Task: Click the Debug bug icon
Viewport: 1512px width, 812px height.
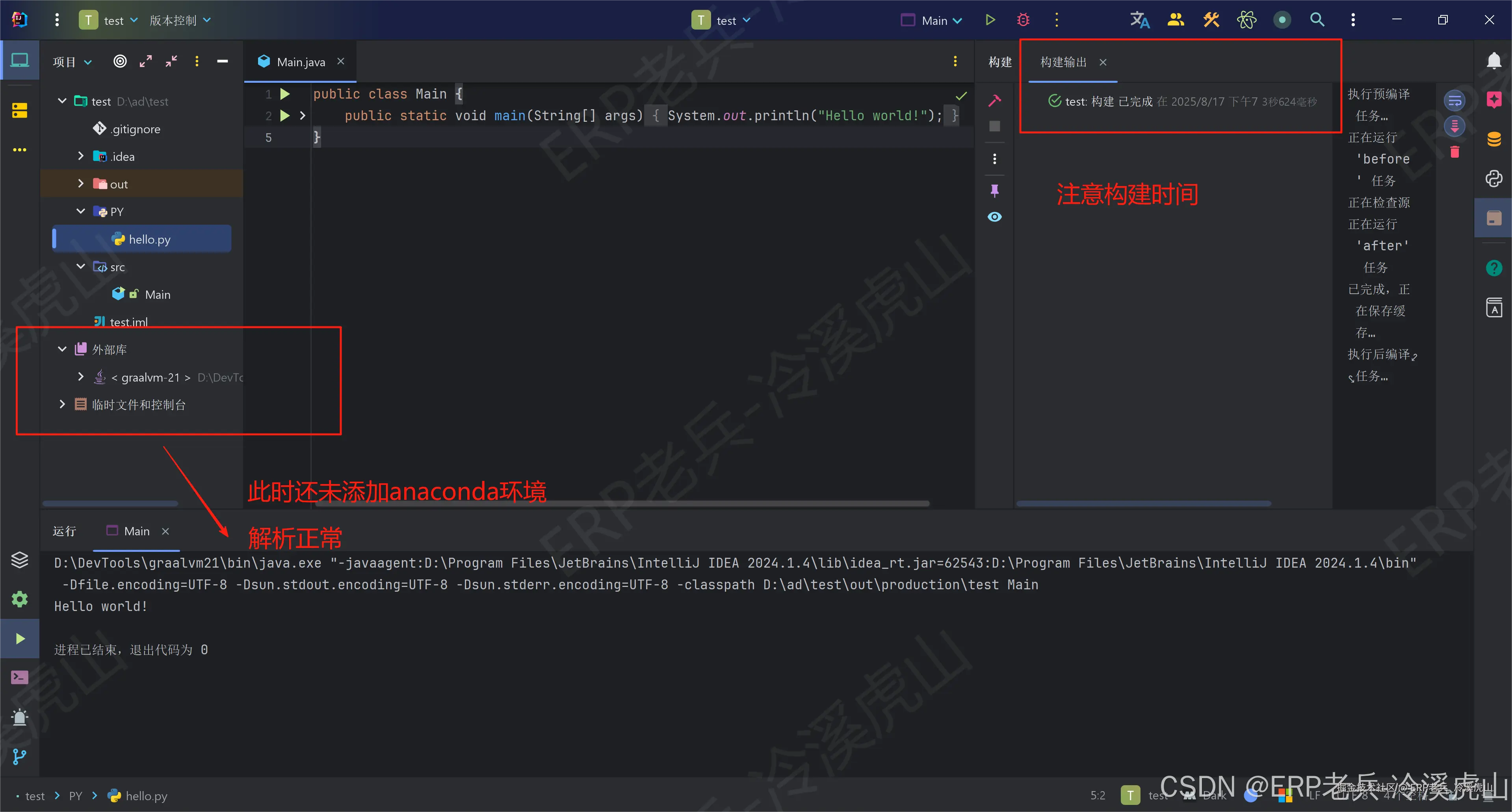Action: (1023, 20)
